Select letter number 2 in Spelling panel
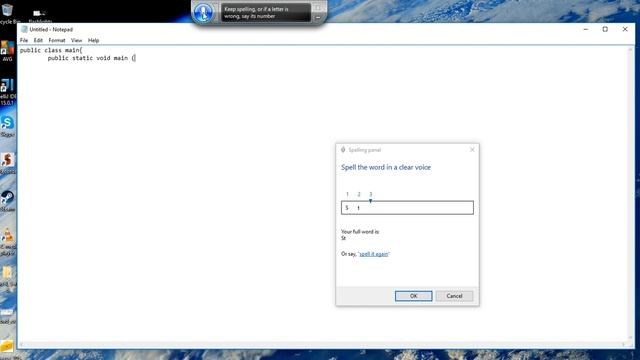Viewport: 640px width, 360px height. (359, 194)
